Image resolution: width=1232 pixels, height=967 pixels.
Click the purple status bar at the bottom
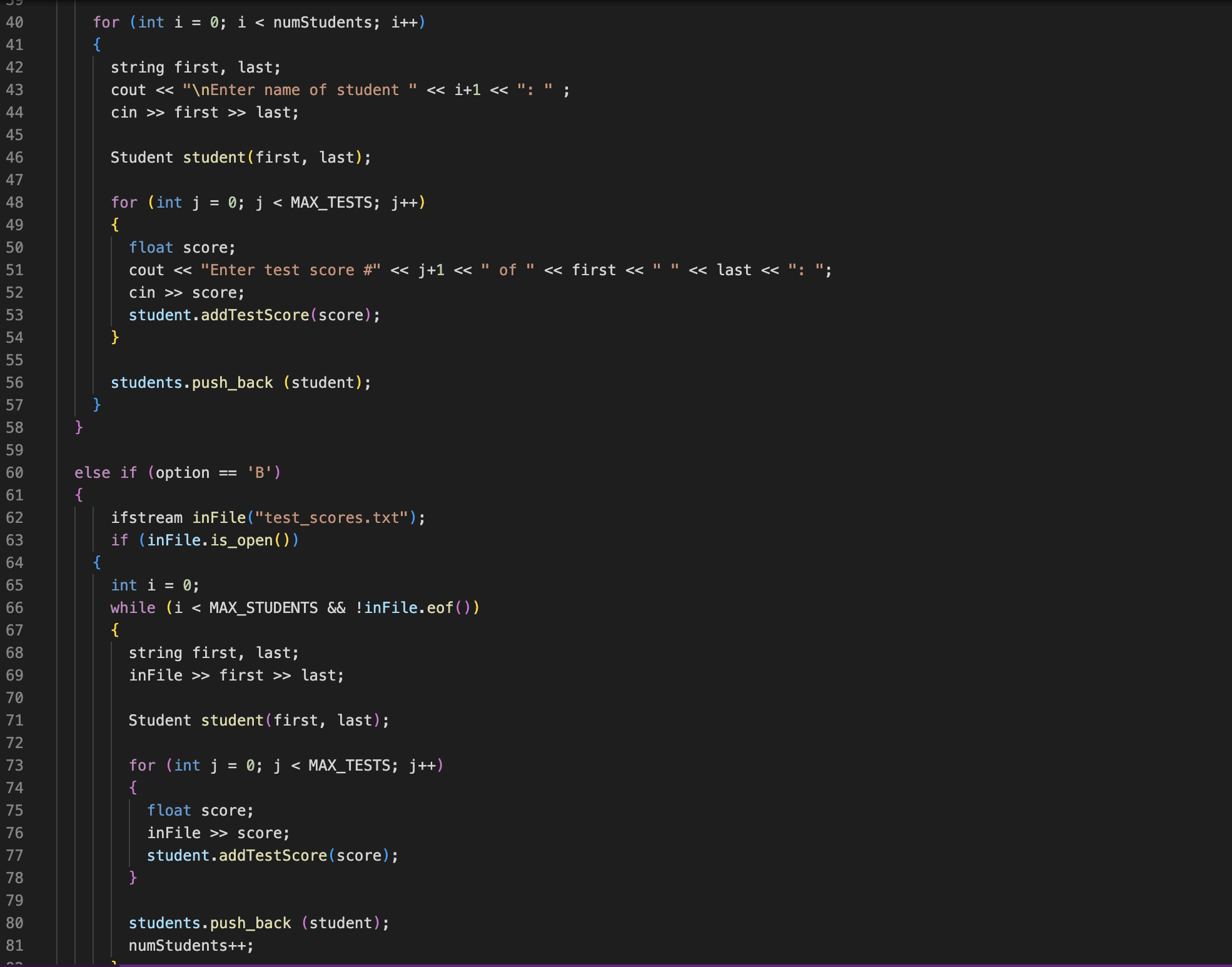pos(616,964)
